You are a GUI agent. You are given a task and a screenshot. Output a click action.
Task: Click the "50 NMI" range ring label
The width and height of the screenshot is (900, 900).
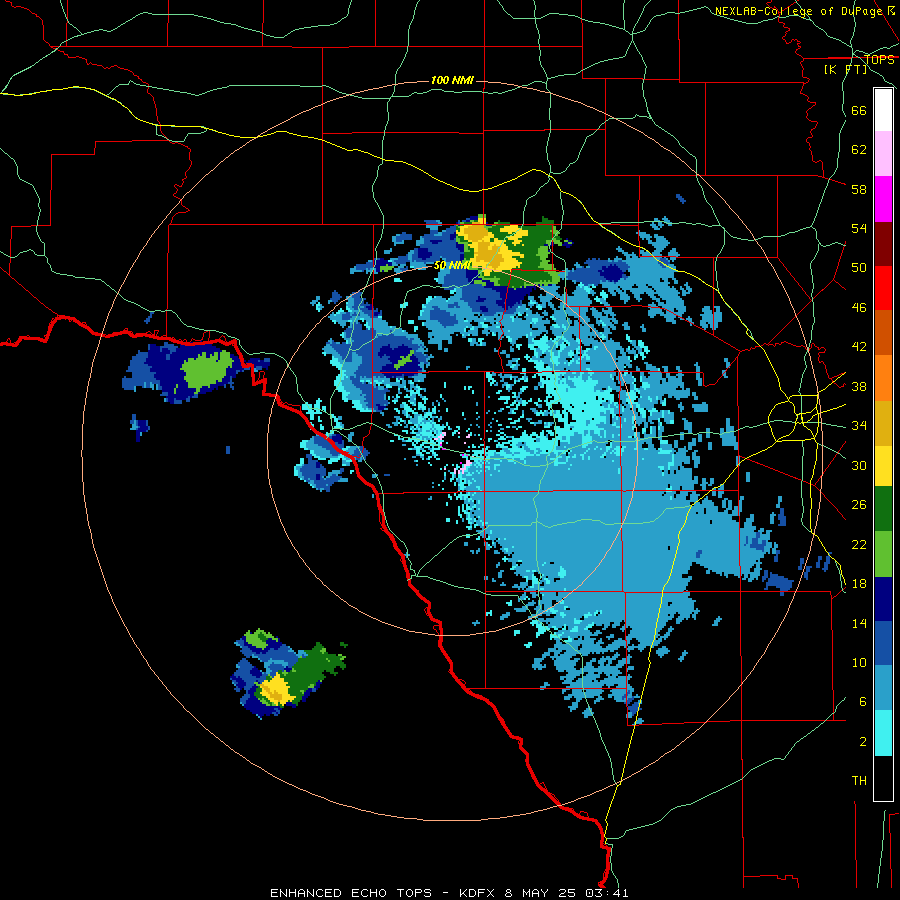(452, 265)
